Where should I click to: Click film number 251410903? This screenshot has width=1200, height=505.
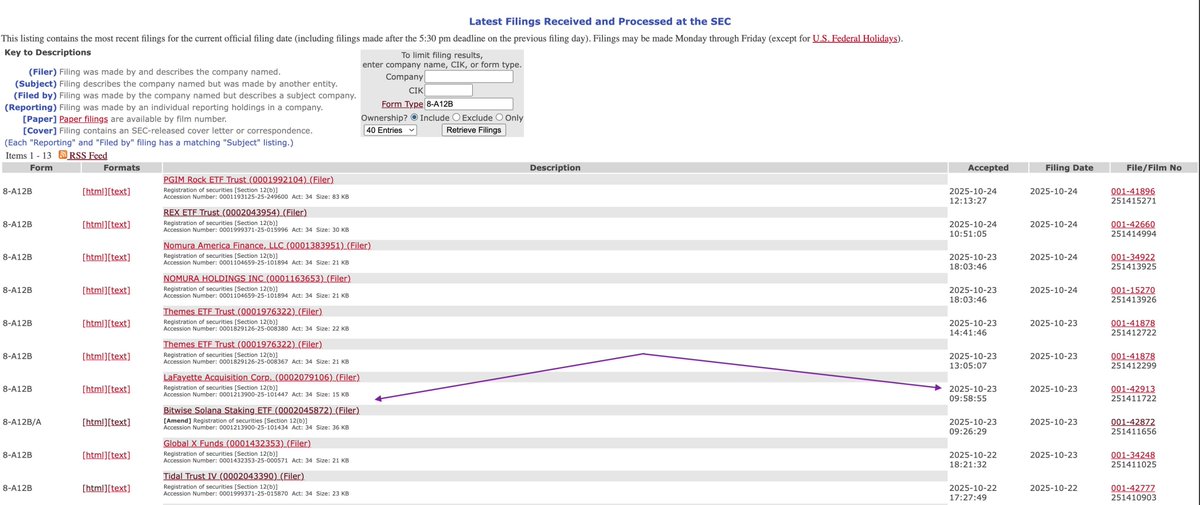pos(1133,496)
